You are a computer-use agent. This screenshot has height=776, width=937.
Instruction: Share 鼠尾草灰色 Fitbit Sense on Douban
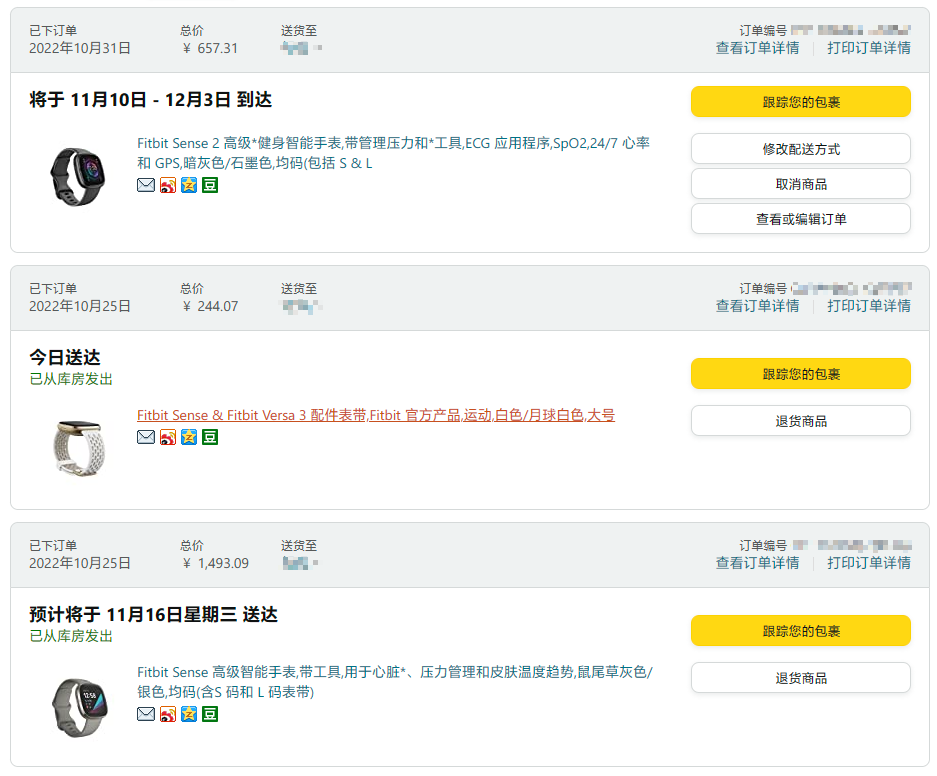coord(210,714)
